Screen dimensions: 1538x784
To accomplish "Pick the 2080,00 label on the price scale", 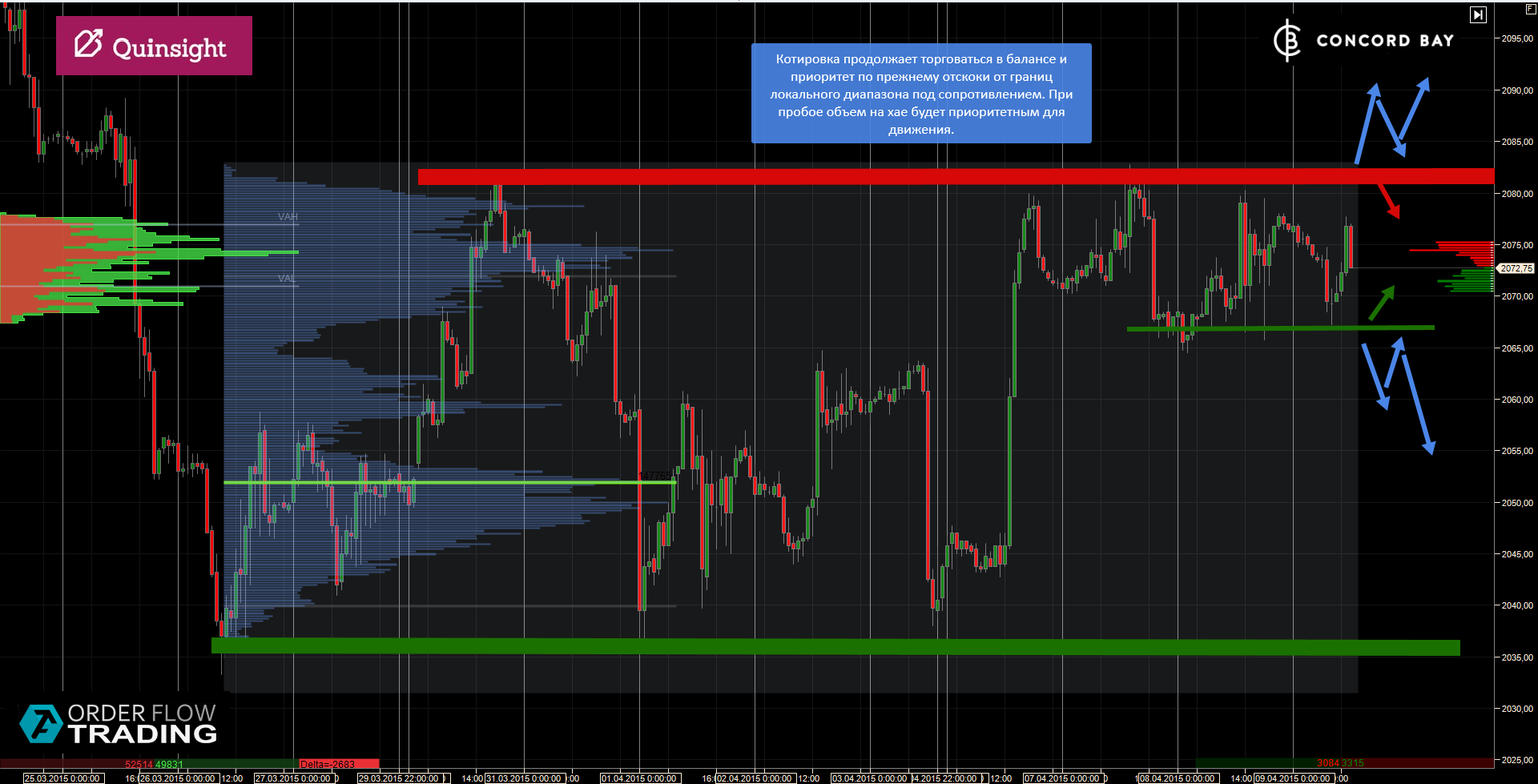I will [x=1517, y=194].
